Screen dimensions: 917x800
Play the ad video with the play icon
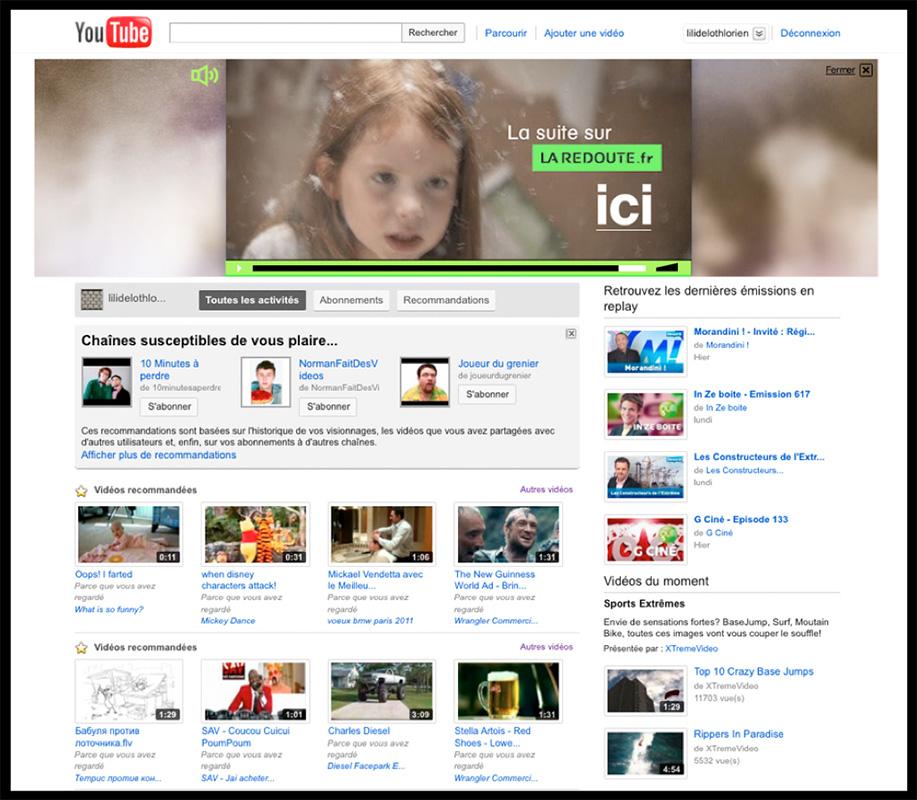(x=239, y=268)
